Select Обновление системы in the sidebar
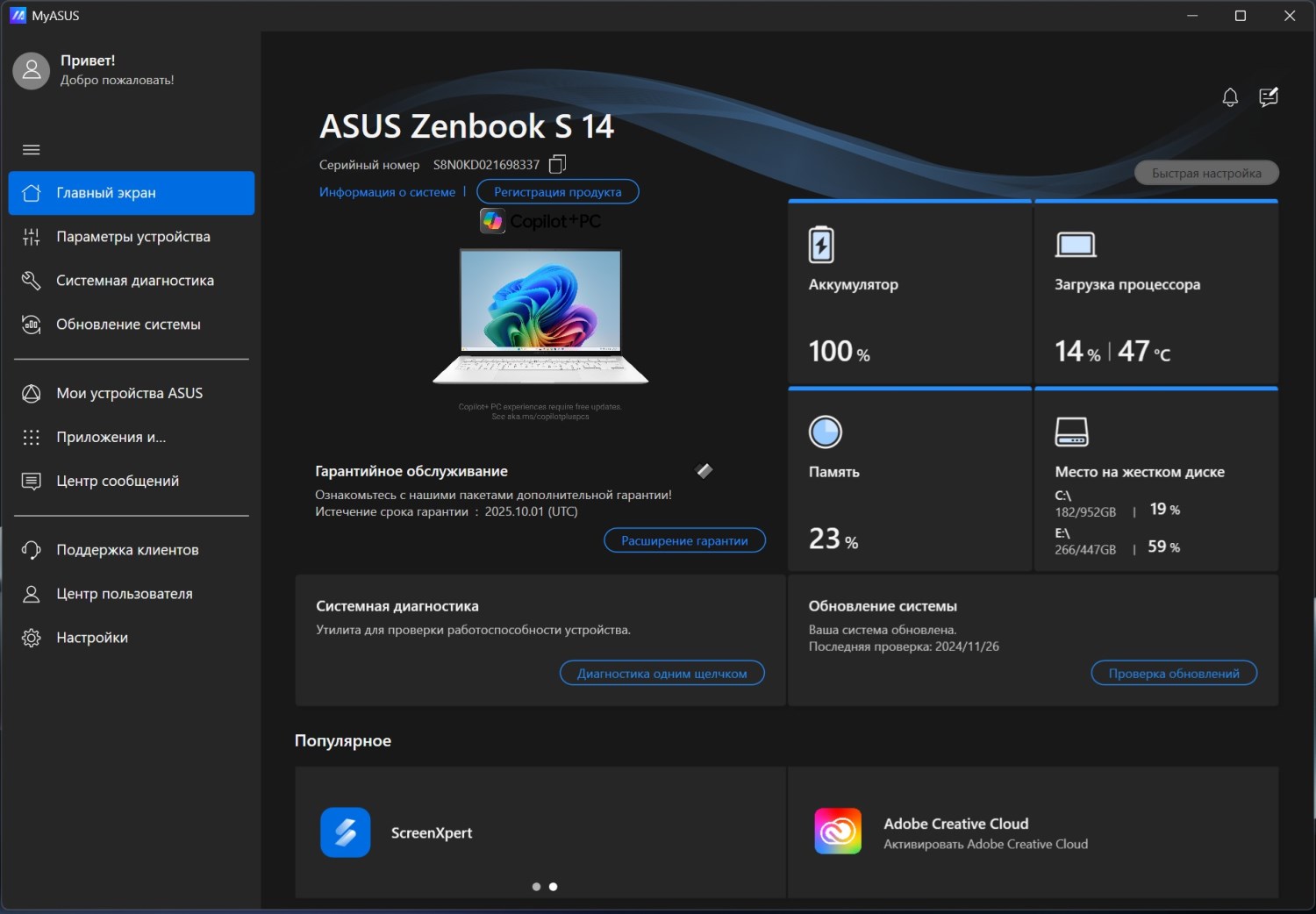Screen dimensions: 1316x914 tap(128, 325)
